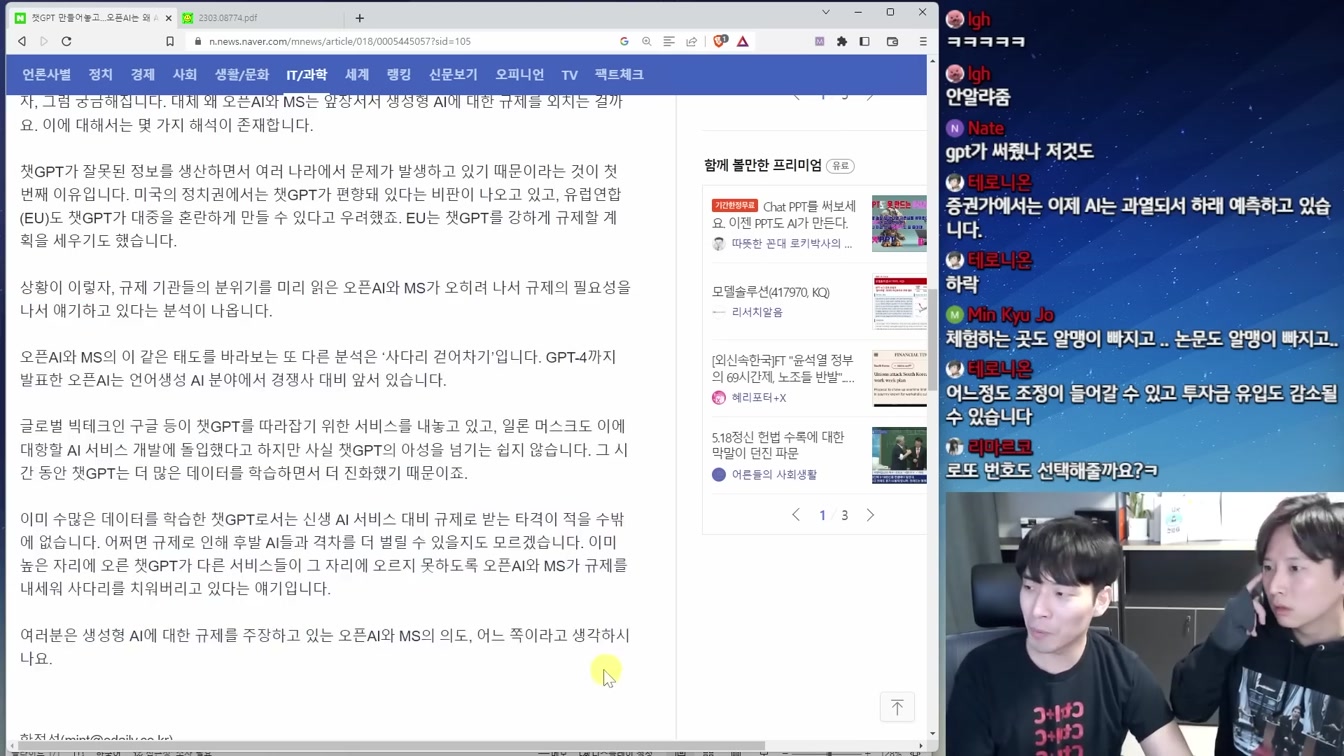Click the Google icon in address bar
Image resolution: width=1344 pixels, height=756 pixels.
(x=624, y=42)
